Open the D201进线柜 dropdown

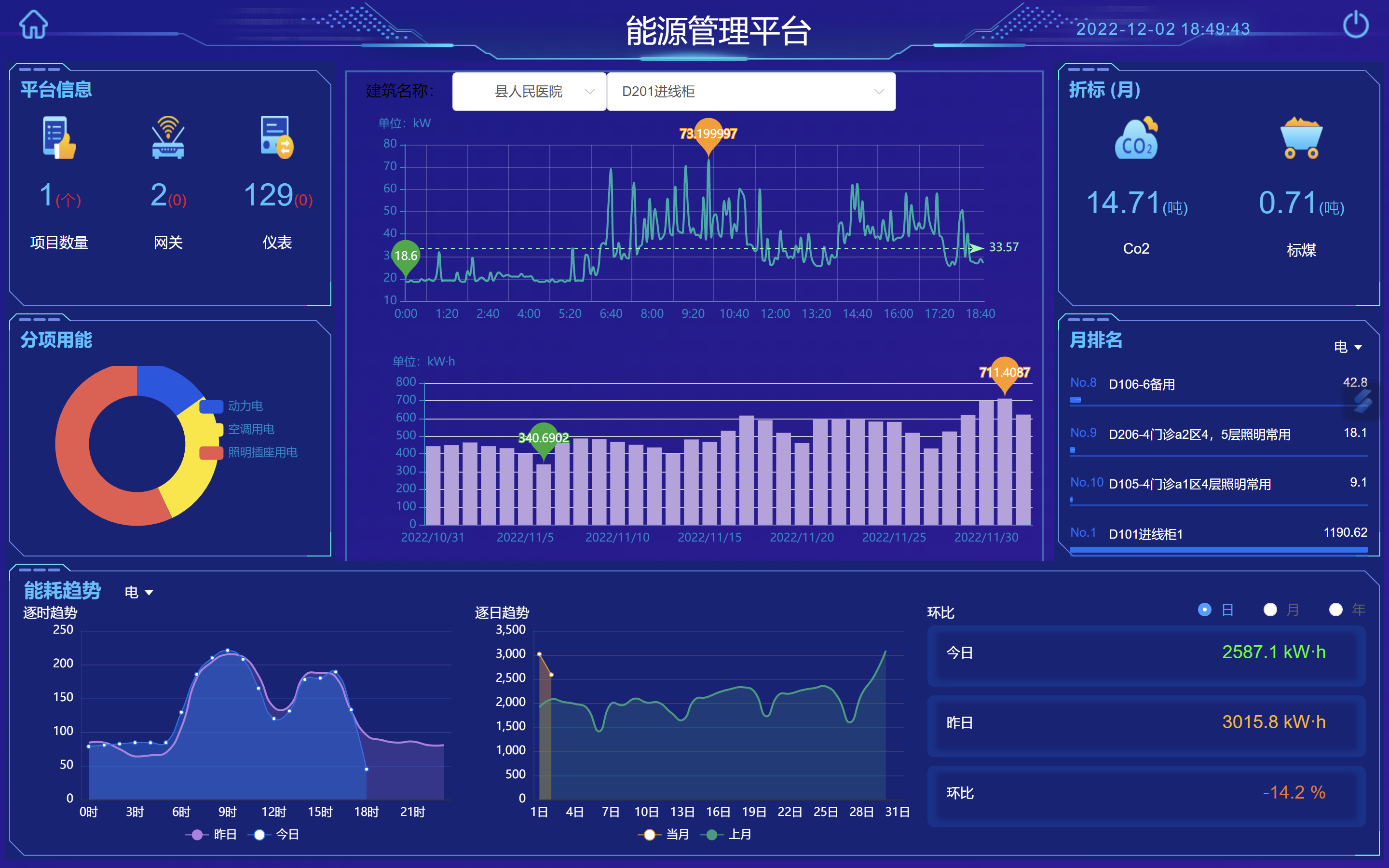pos(749,91)
